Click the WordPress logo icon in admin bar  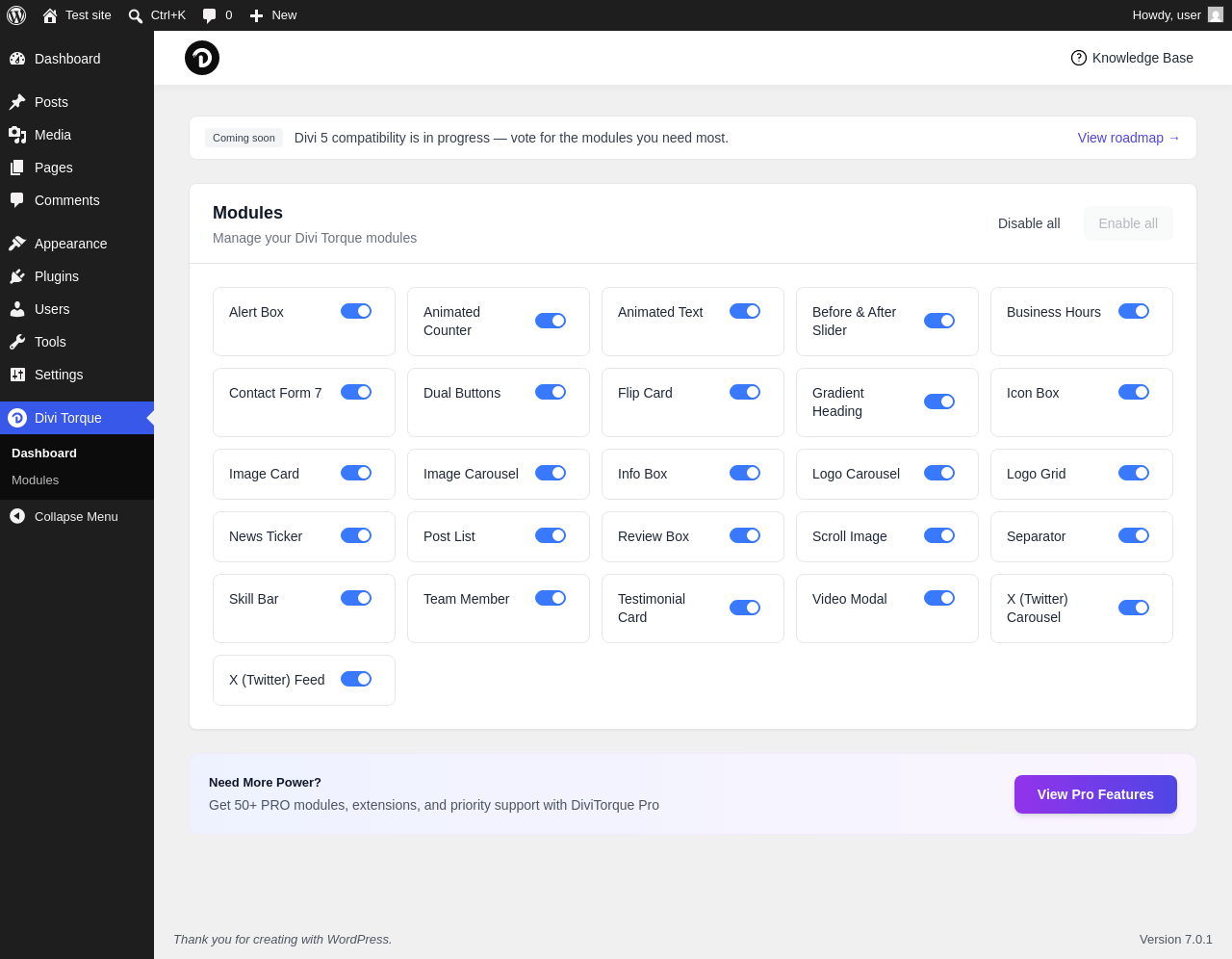16,15
